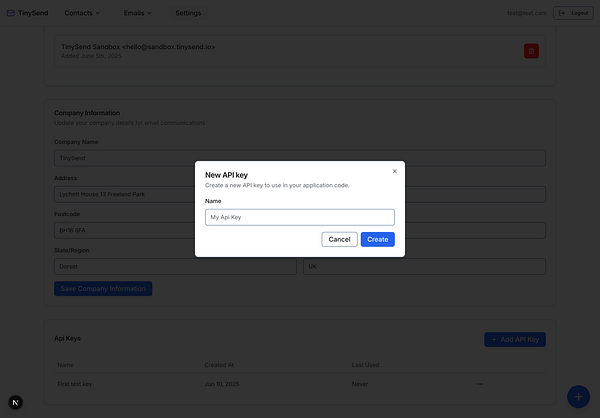600x418 pixels.
Task: Cancel the new API key creation
Action: pyautogui.click(x=339, y=239)
